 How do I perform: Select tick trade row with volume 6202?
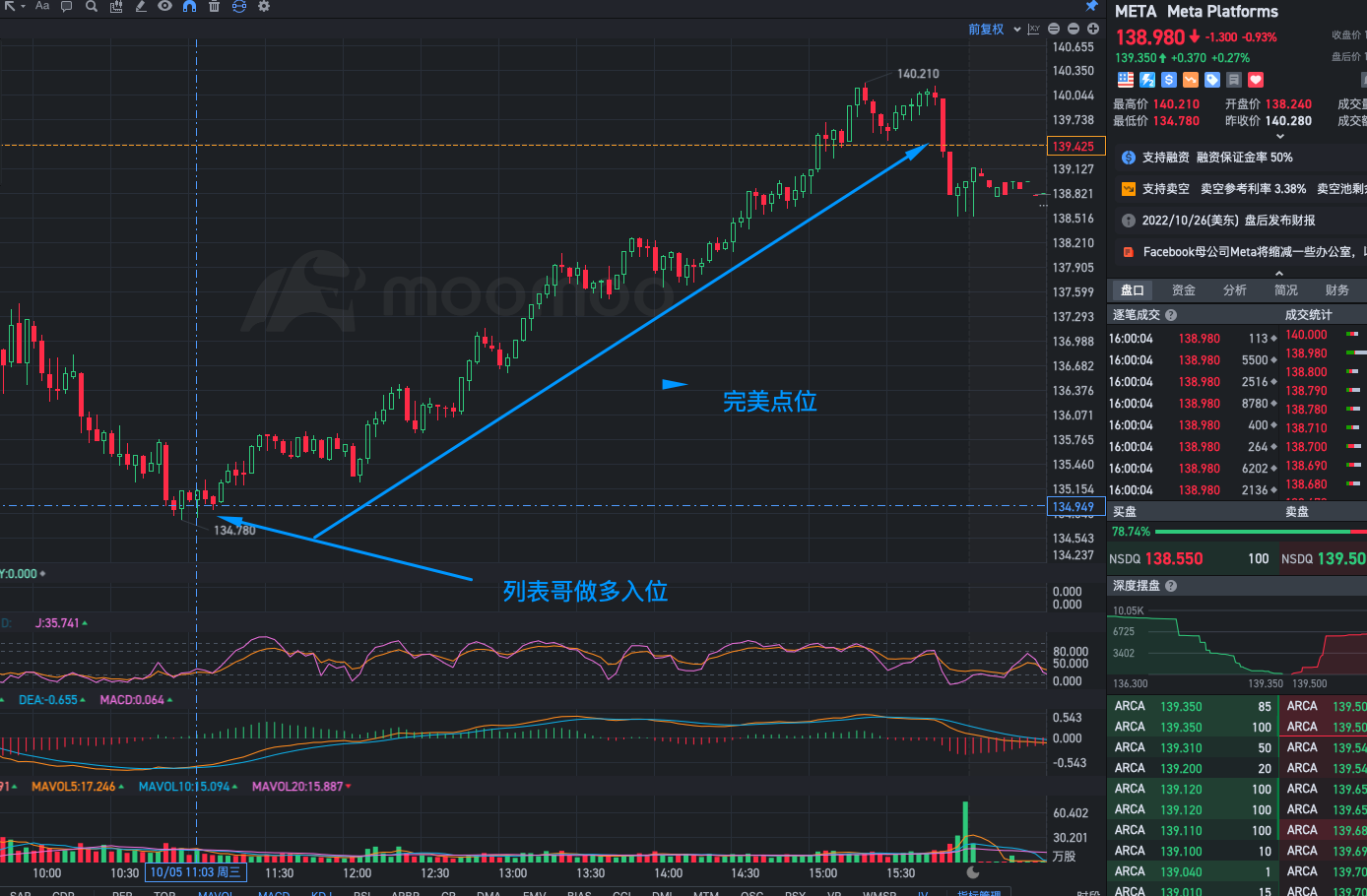point(1192,469)
